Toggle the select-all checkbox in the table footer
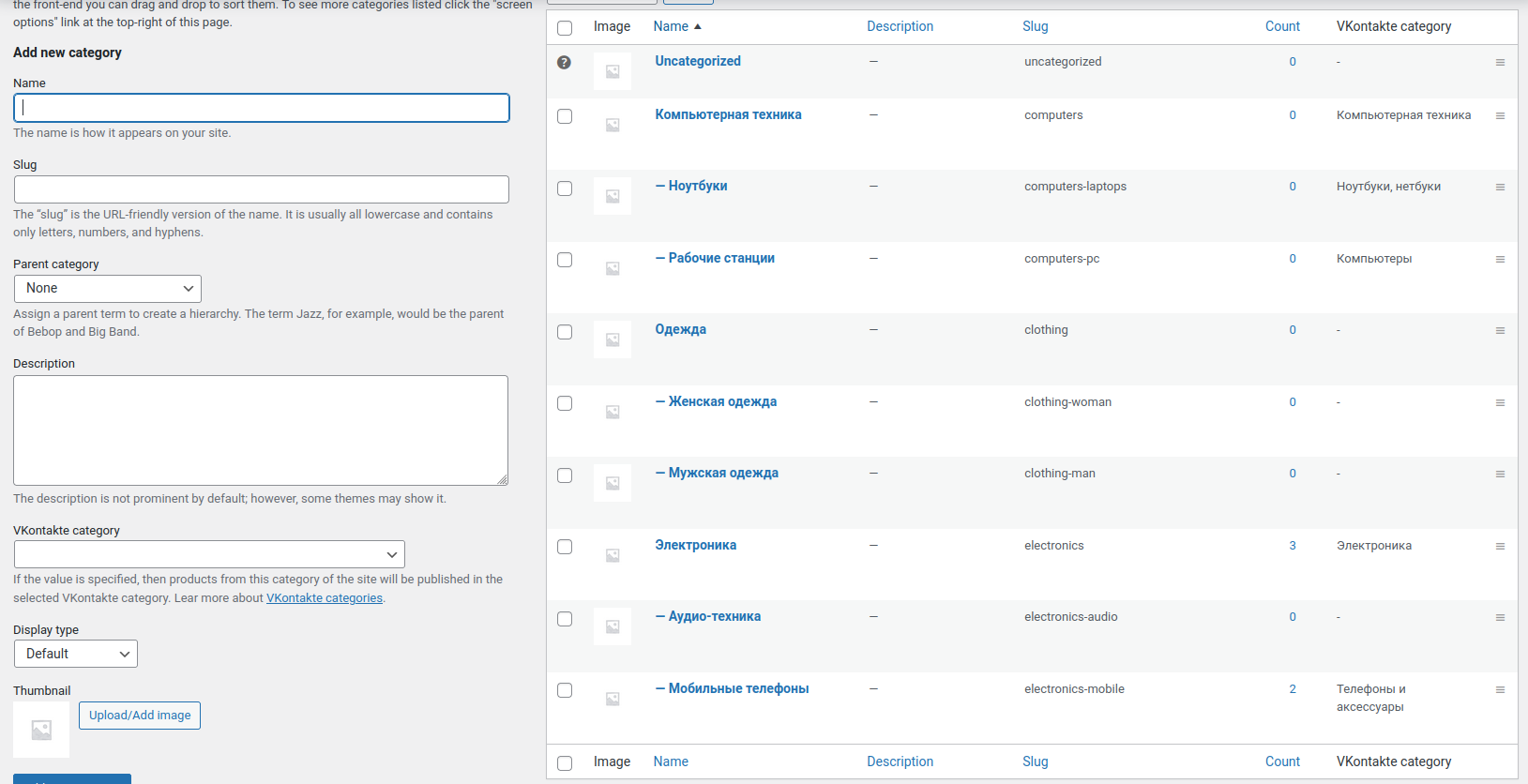The height and width of the screenshot is (784, 1528). (565, 763)
